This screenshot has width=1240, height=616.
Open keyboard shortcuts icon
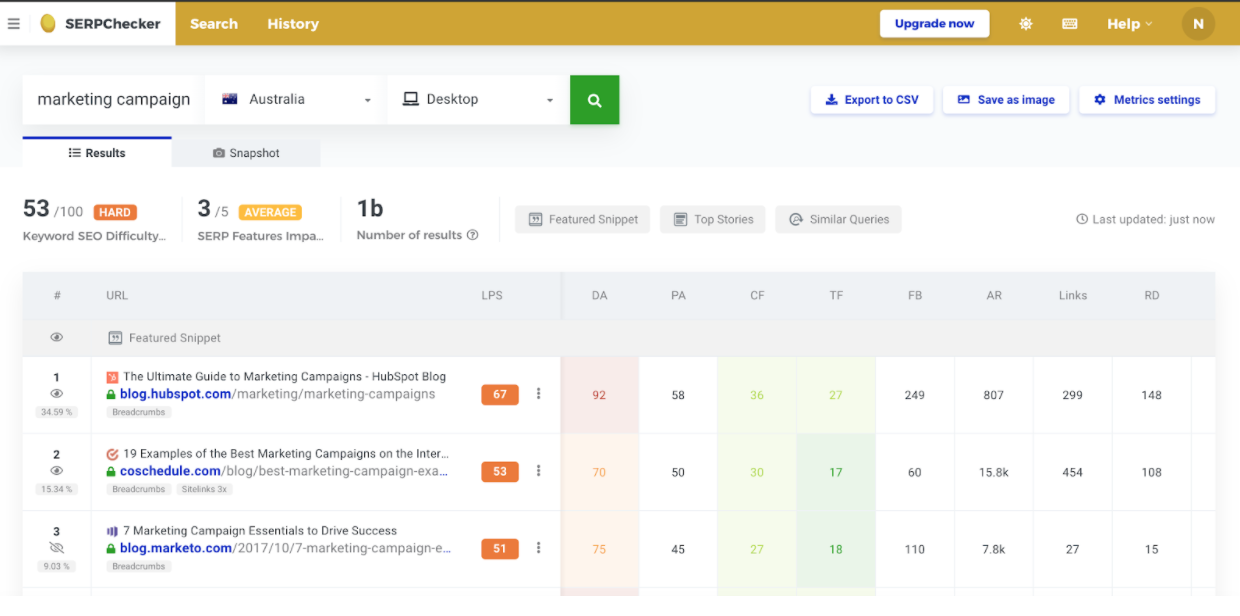tap(1070, 24)
